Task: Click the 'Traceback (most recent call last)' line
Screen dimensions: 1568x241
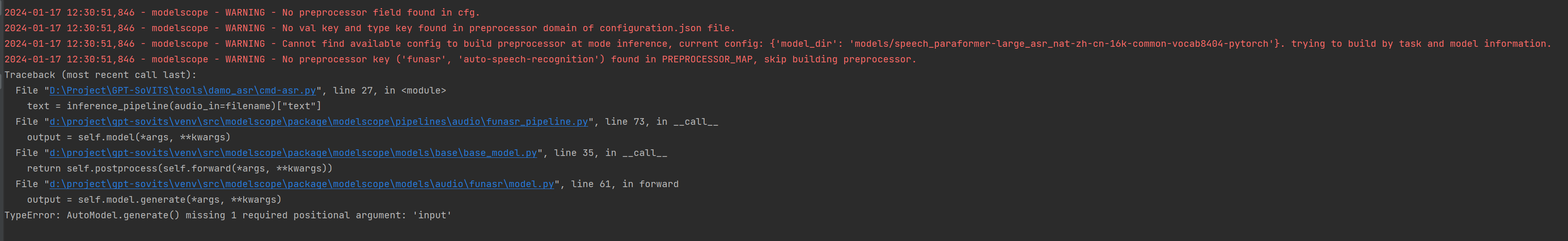Action: (101, 75)
